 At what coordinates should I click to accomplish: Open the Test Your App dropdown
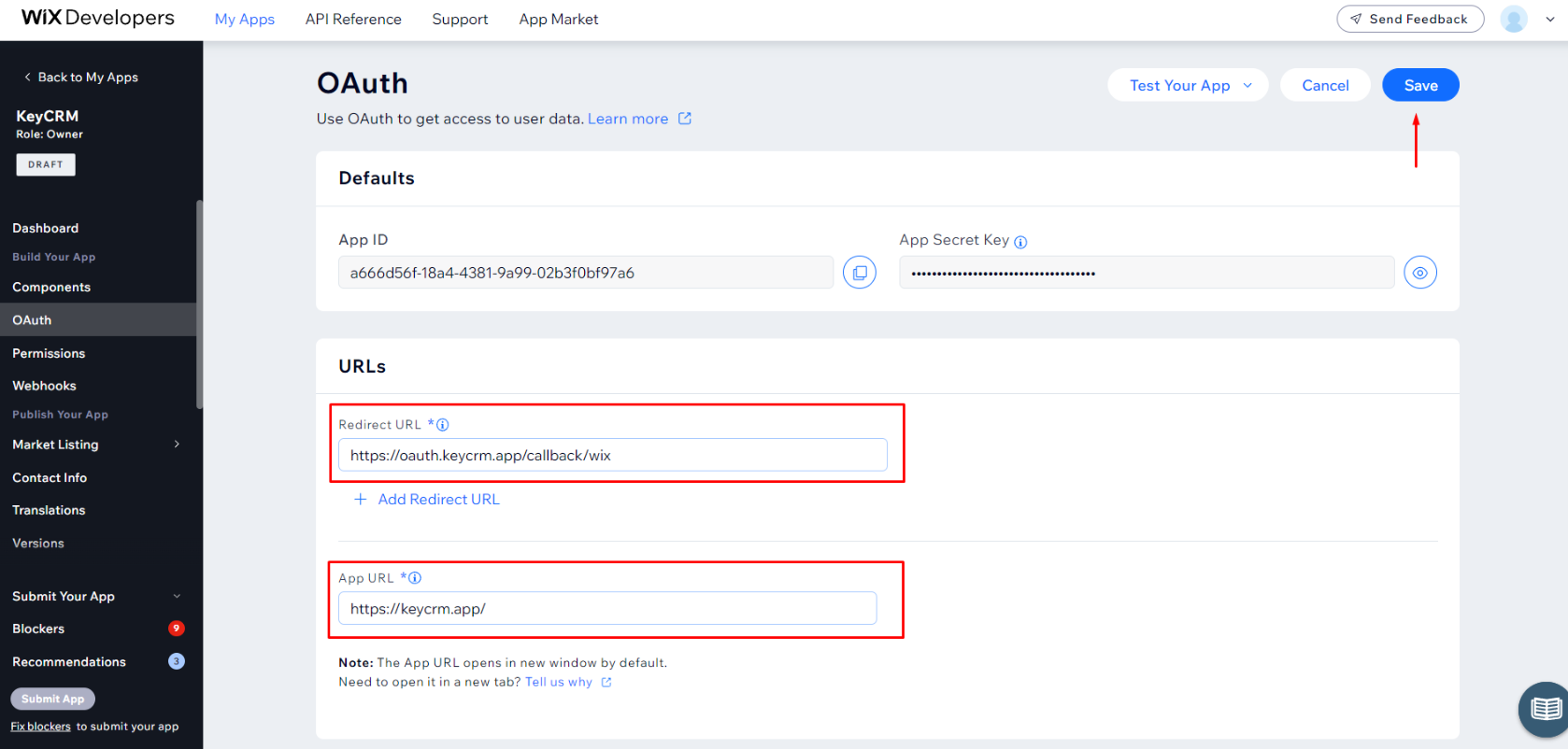click(x=1188, y=85)
